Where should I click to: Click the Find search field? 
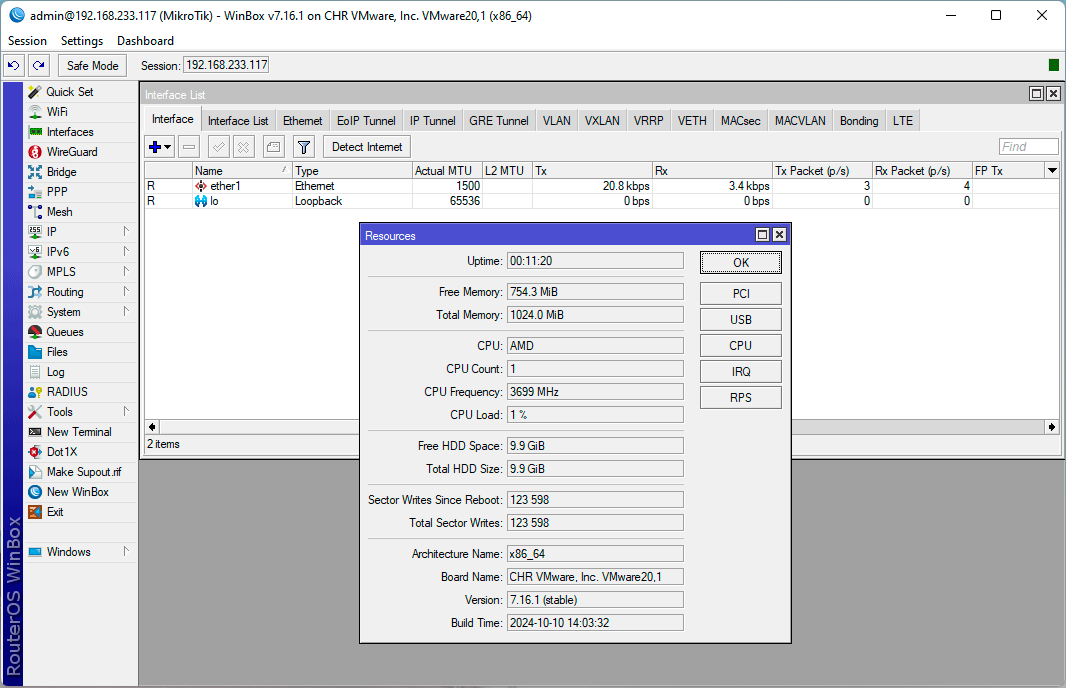click(x=1028, y=147)
